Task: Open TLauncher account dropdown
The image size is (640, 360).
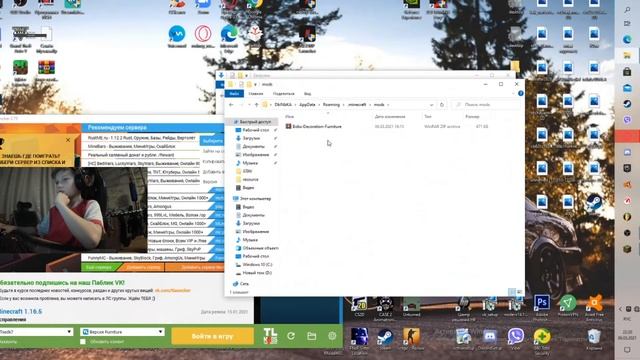Action: [69, 332]
